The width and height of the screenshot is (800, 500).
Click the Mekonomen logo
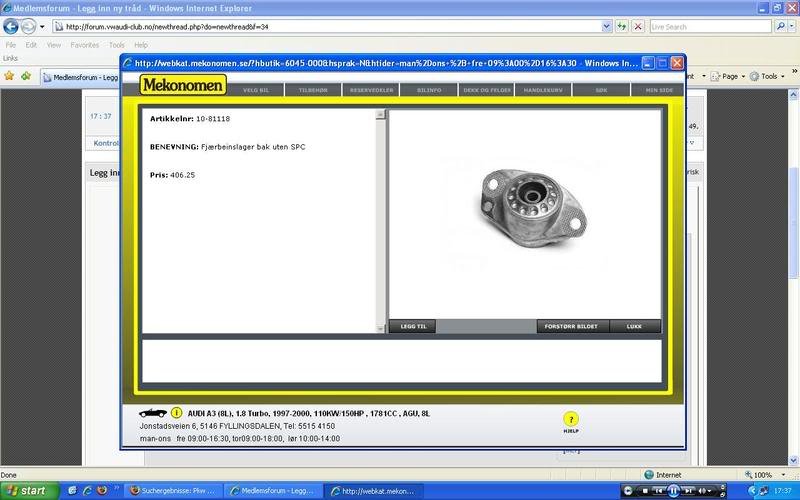point(183,86)
